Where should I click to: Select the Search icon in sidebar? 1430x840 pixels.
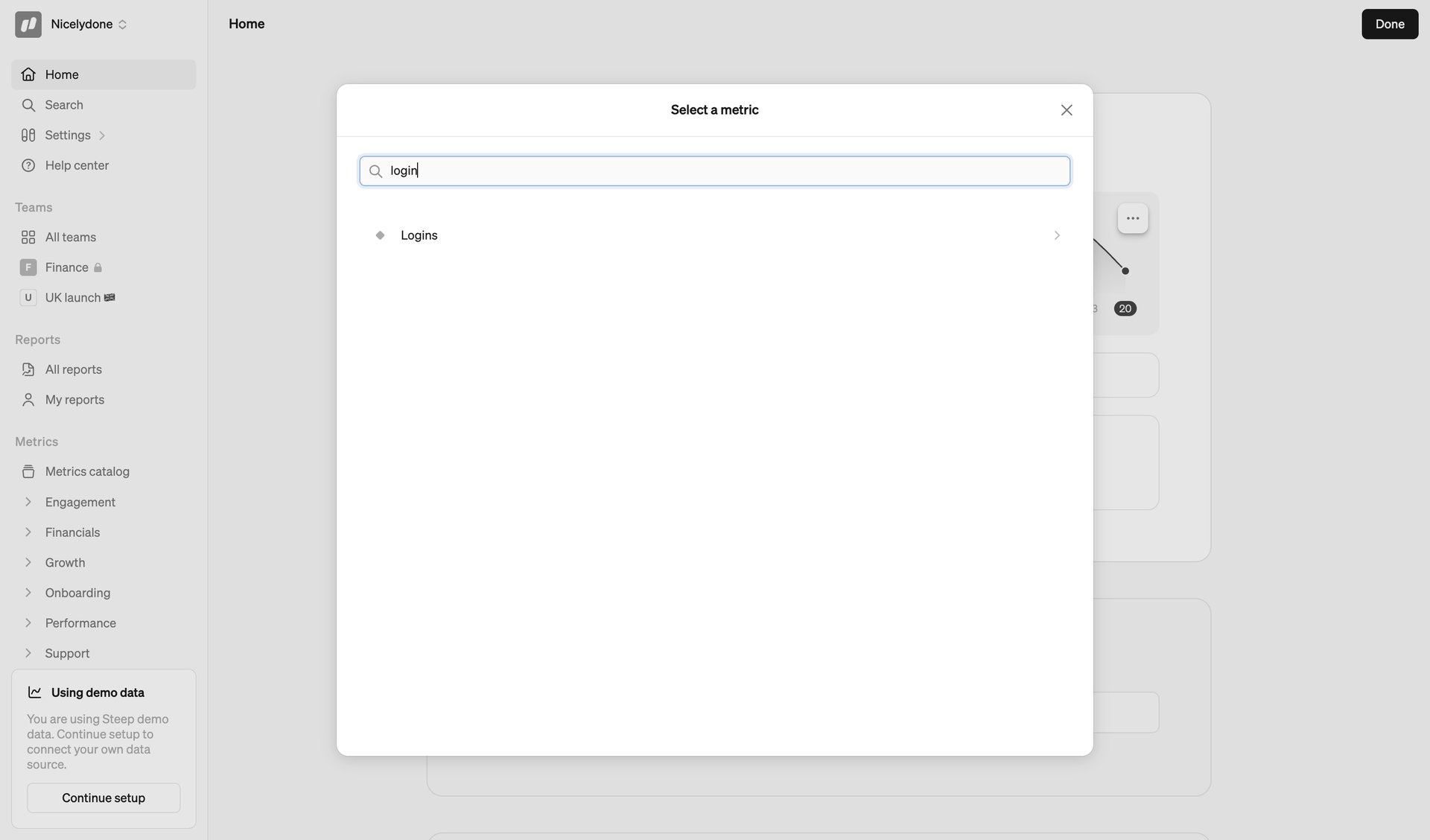tap(28, 105)
